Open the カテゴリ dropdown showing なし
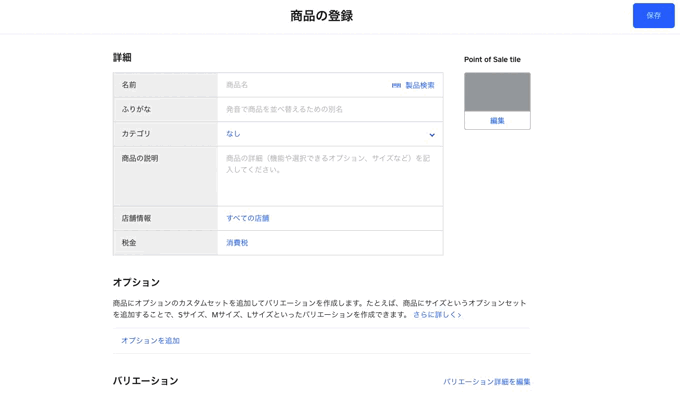Image resolution: width=680 pixels, height=394 pixels. tap(330, 134)
